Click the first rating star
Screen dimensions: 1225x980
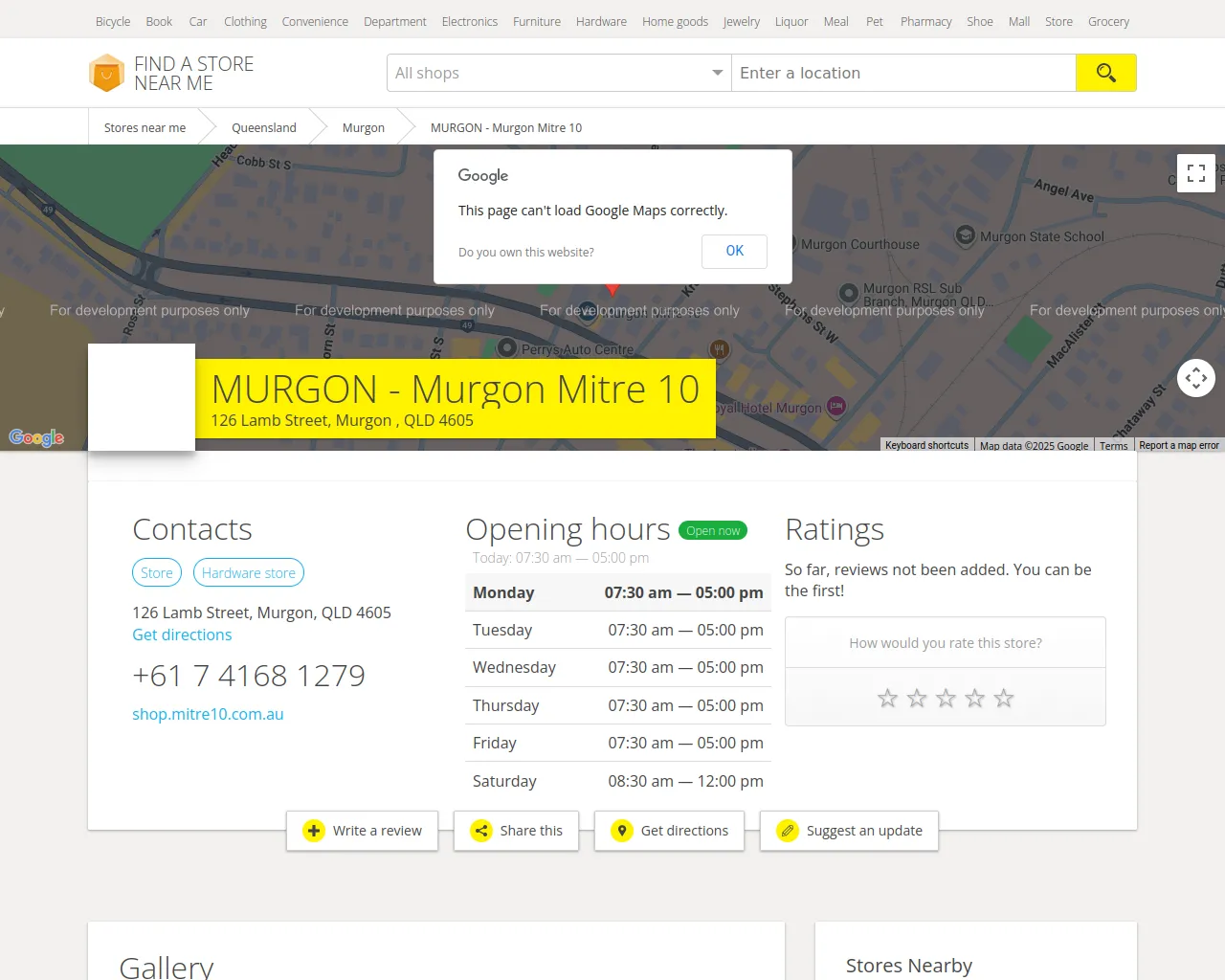point(887,699)
